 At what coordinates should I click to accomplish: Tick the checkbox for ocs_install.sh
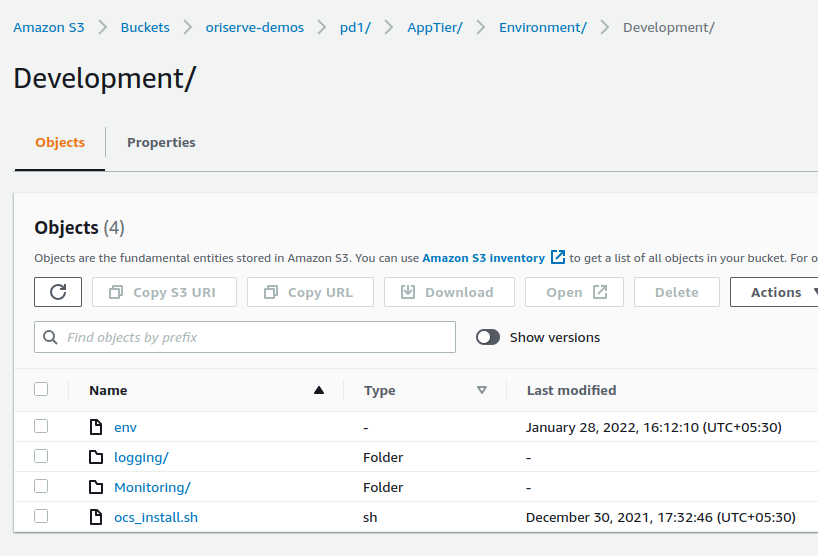click(41, 516)
